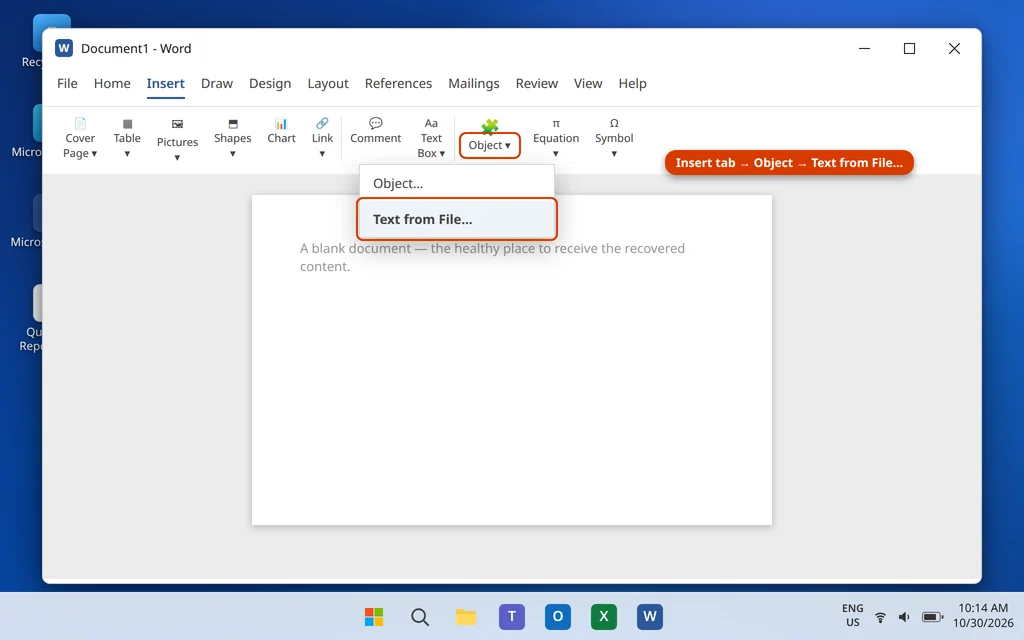Expand the Table dropdown arrow
The width and height of the screenshot is (1024, 640).
[127, 154]
